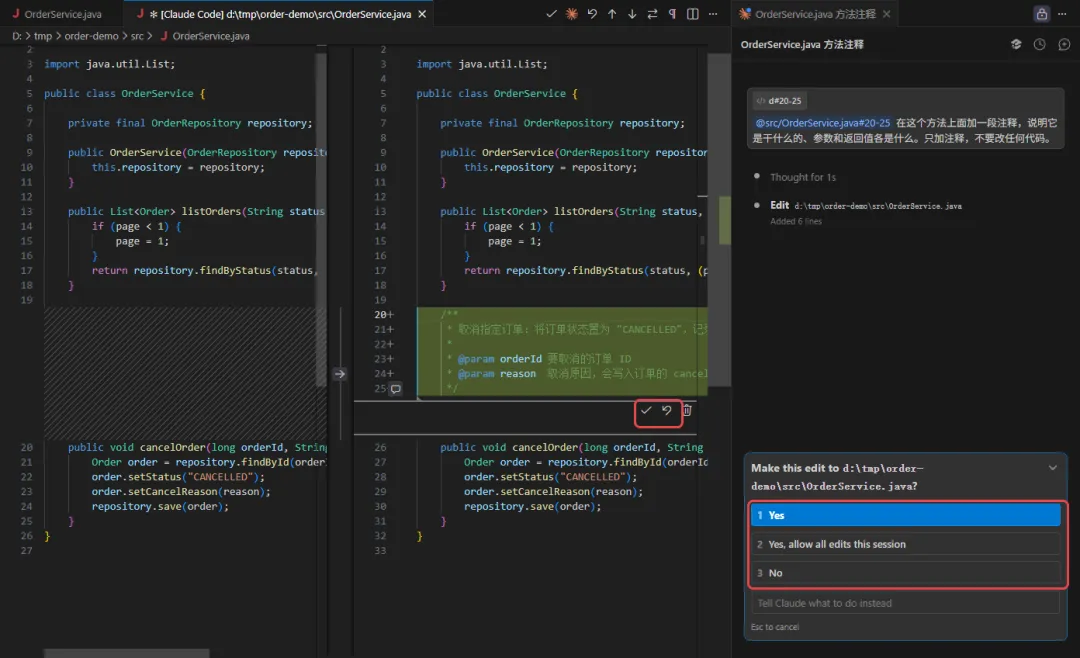Toggle the inline view split-editor icon
1080x658 pixels.
coord(692,14)
